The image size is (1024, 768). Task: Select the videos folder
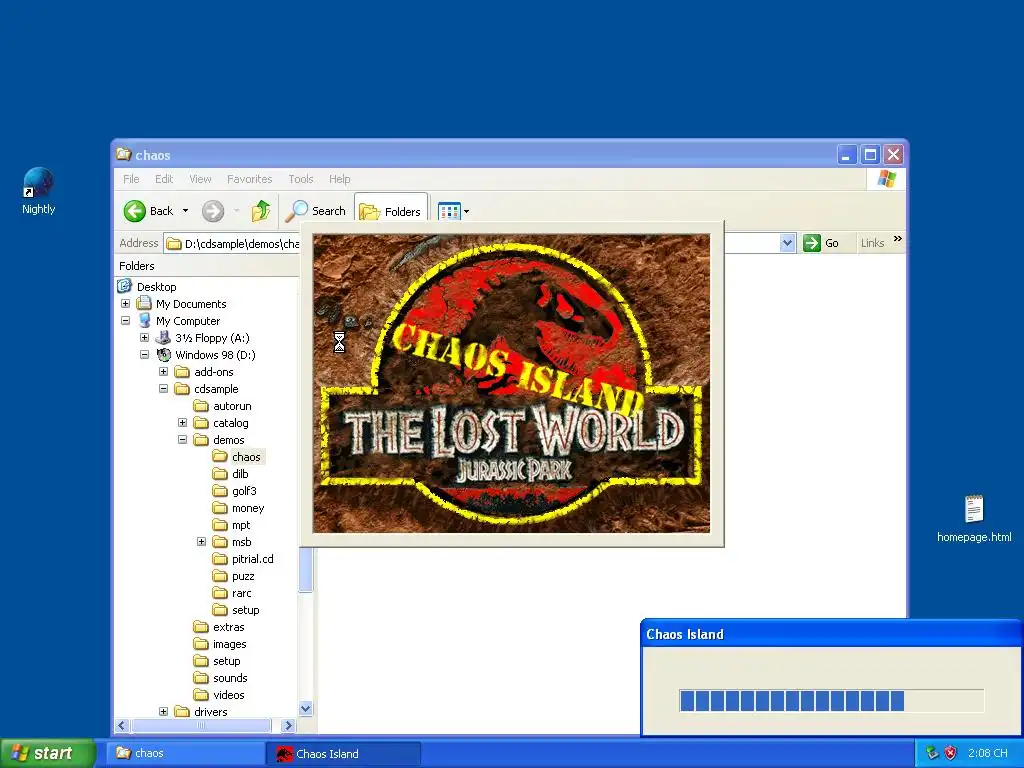229,694
